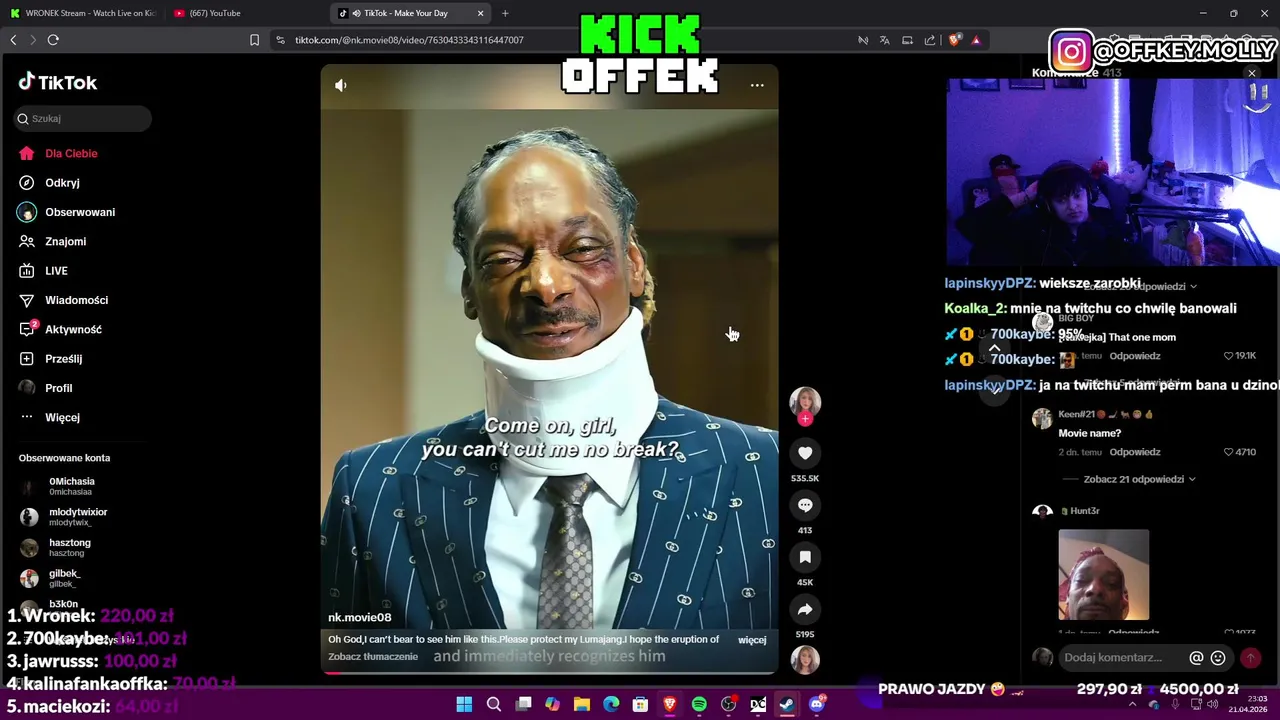The image size is (1280, 720).
Task: Follow the creator with the red plus badge
Action: [x=805, y=419]
